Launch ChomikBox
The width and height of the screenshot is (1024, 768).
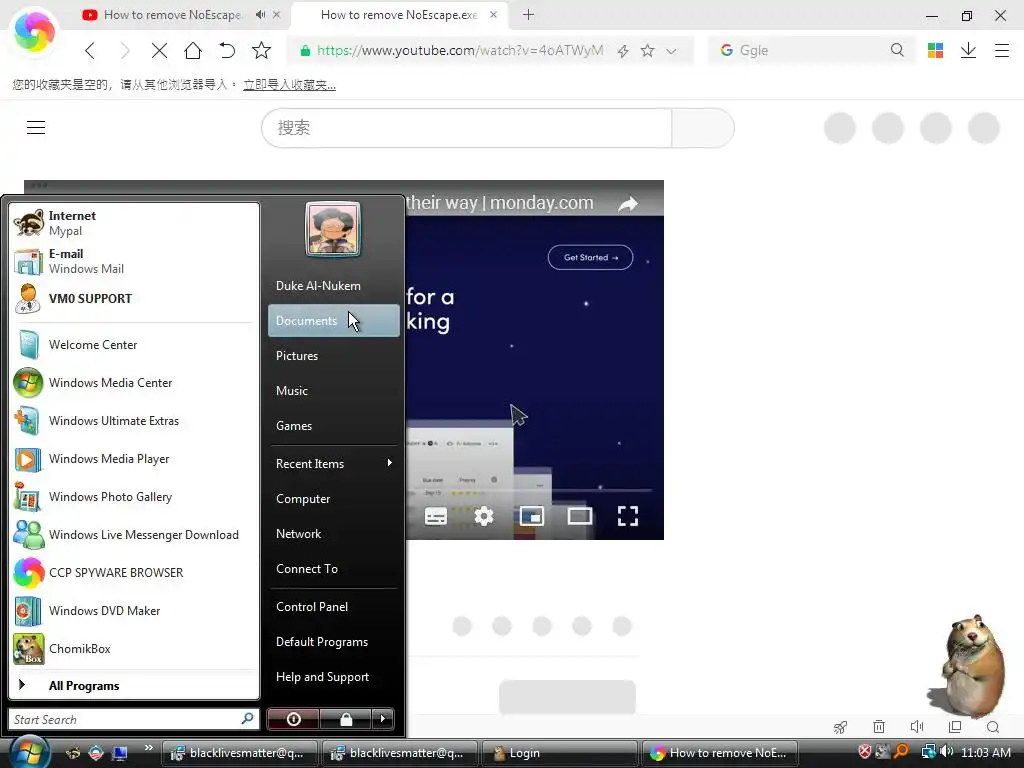(133, 648)
